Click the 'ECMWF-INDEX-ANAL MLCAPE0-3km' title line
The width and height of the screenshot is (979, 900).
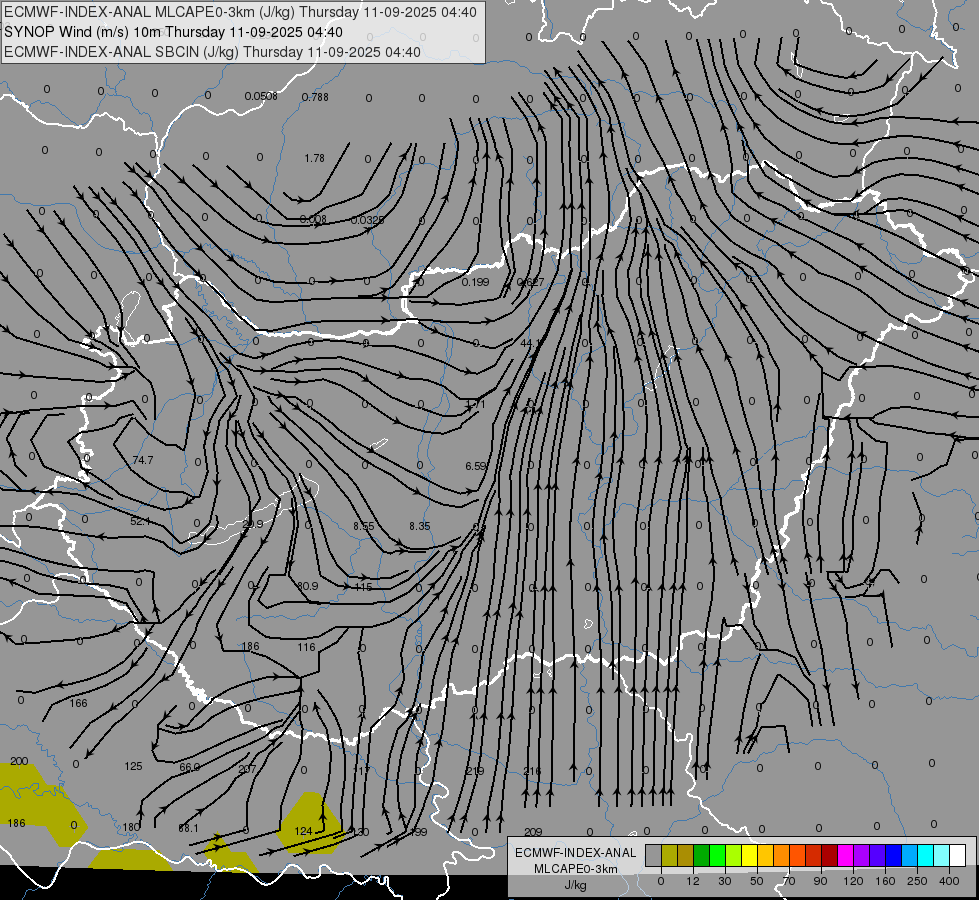click(240, 12)
